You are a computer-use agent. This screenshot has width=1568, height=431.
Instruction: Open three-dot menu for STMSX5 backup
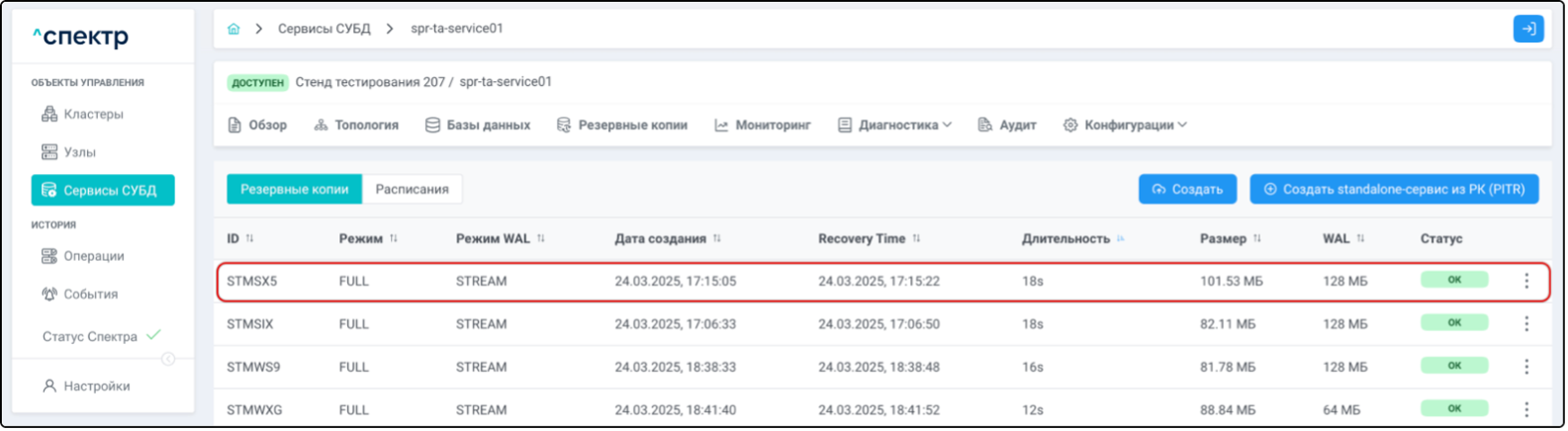[x=1526, y=281]
